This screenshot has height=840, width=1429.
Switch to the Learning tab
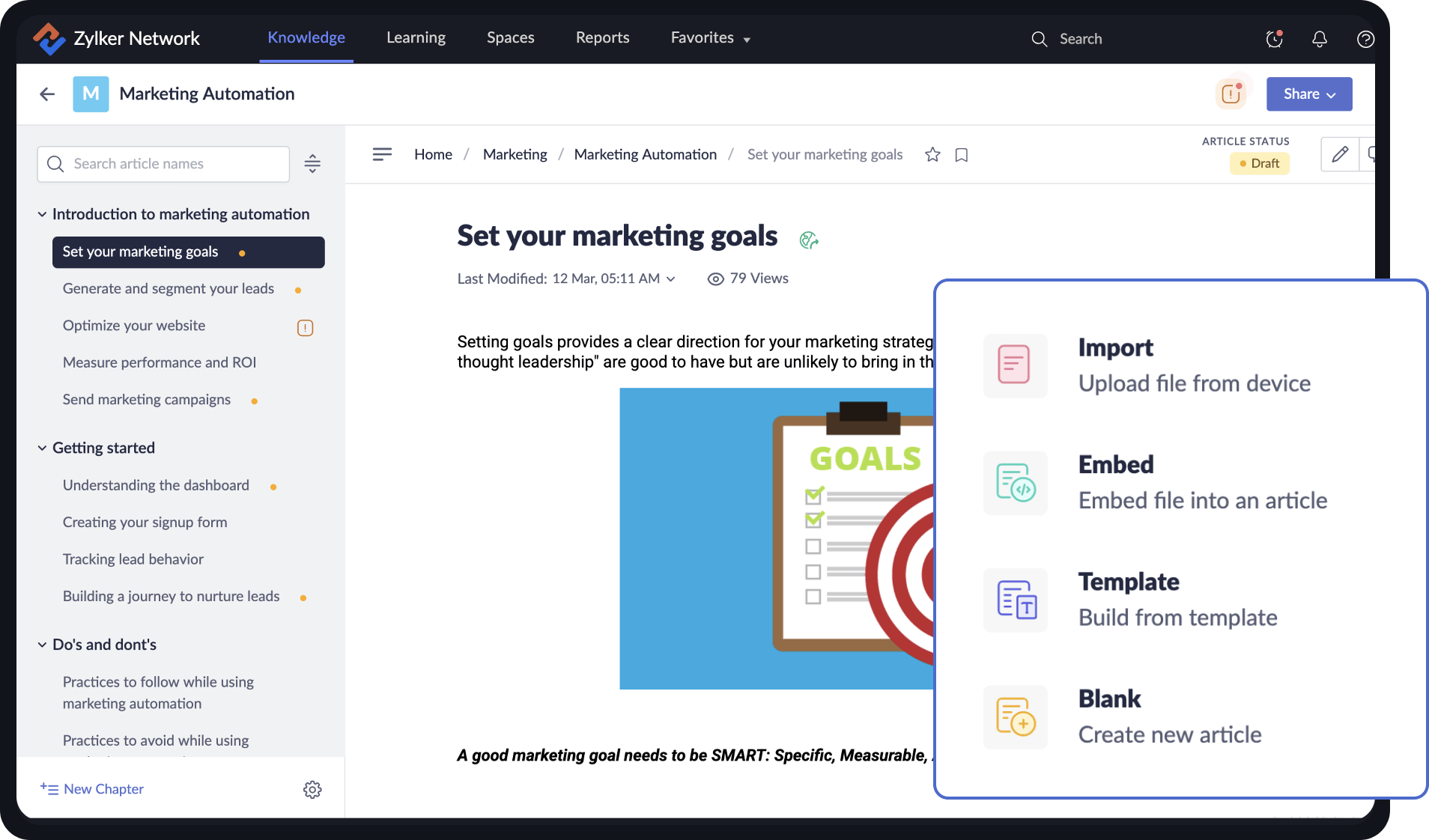416,38
